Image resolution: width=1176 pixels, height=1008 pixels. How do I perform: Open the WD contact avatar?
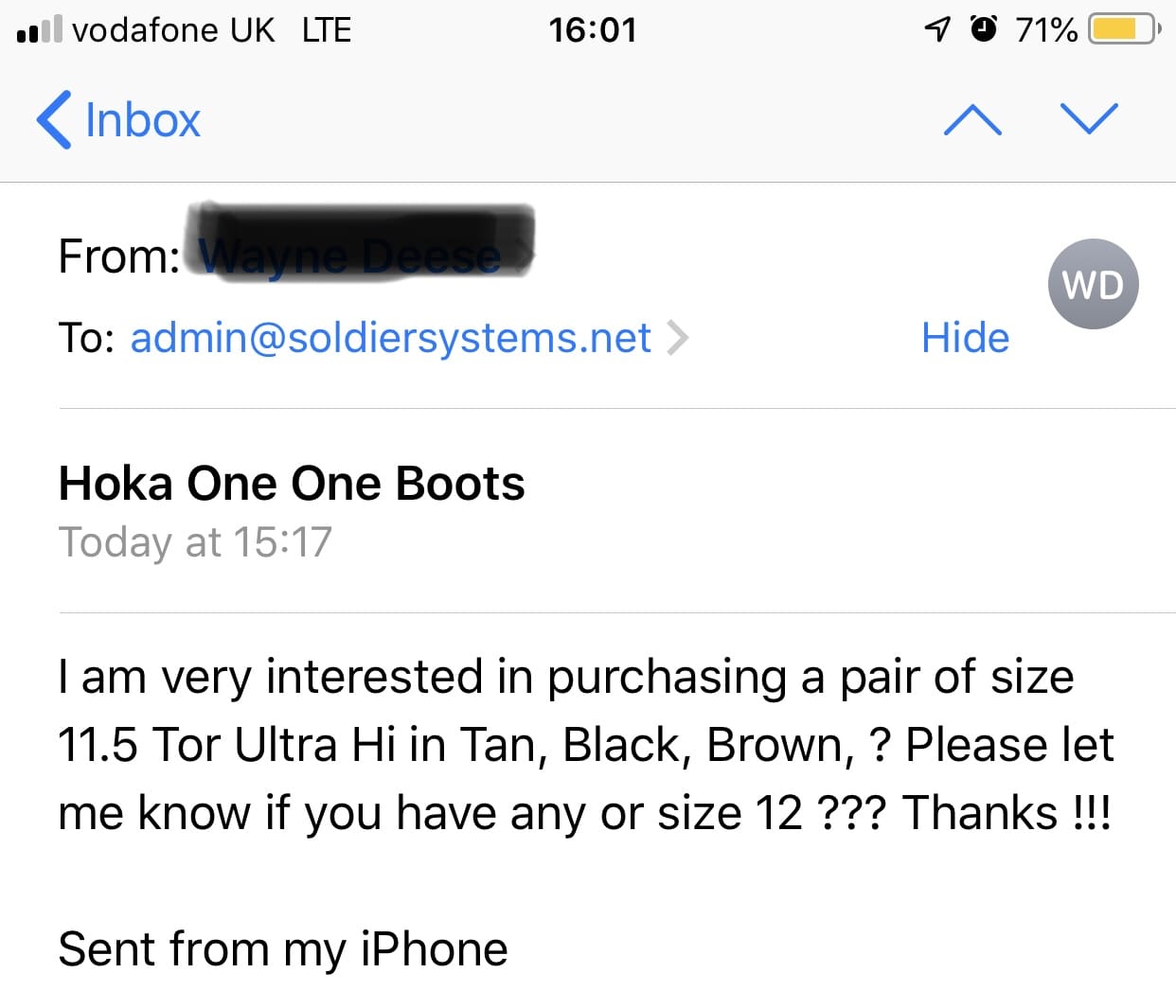1093,284
